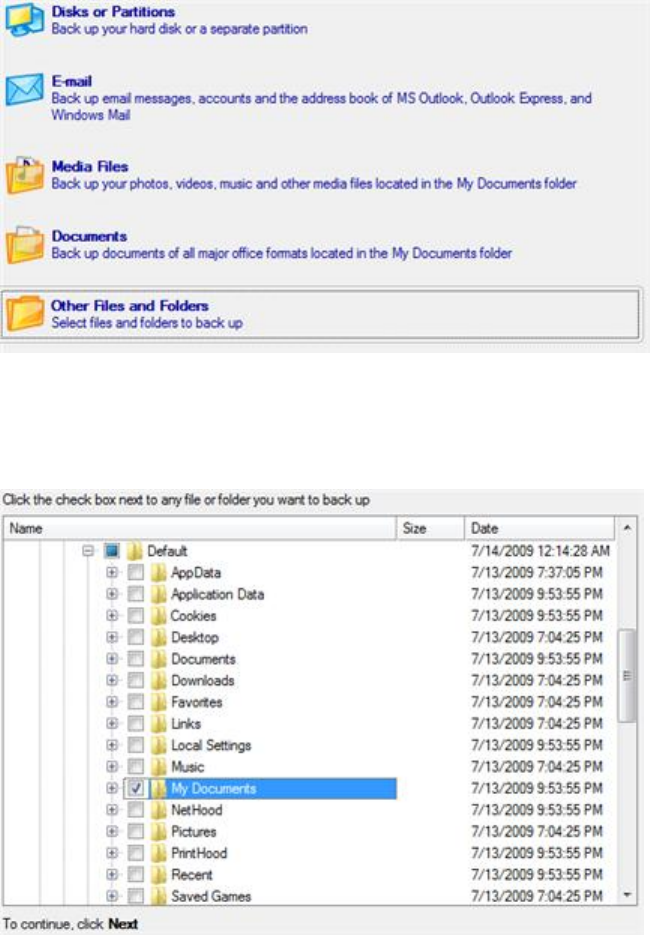Click the vertical scrollbar thumb

coord(627,675)
